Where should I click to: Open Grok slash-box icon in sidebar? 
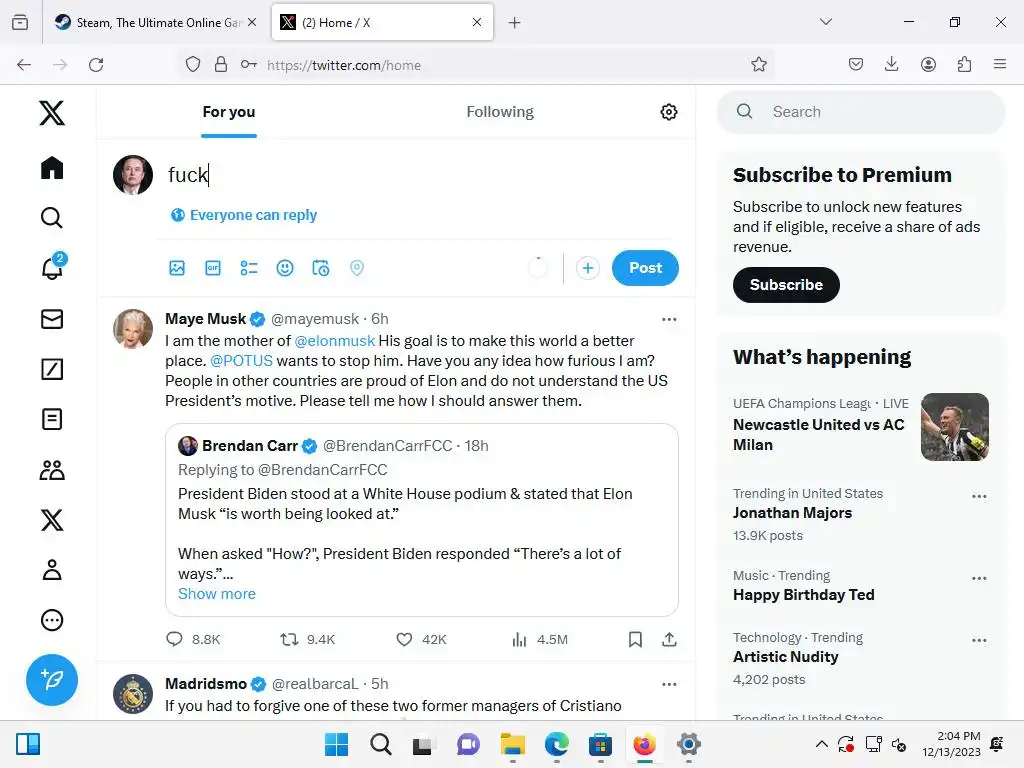pos(52,369)
